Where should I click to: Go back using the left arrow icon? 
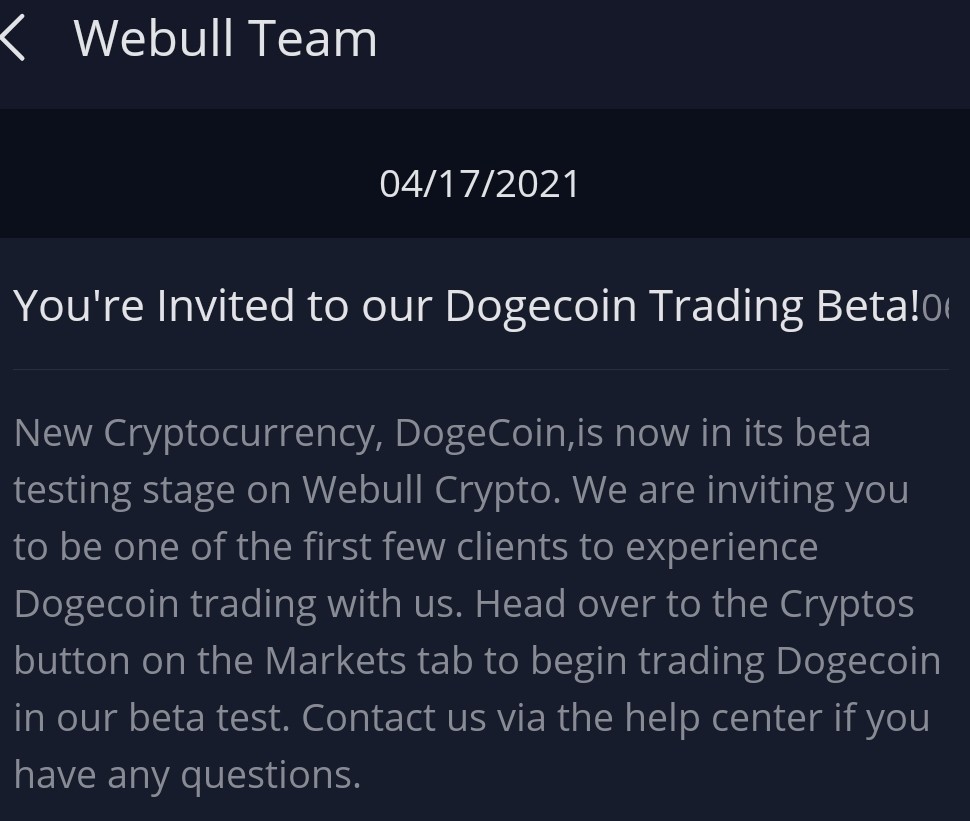coord(12,38)
